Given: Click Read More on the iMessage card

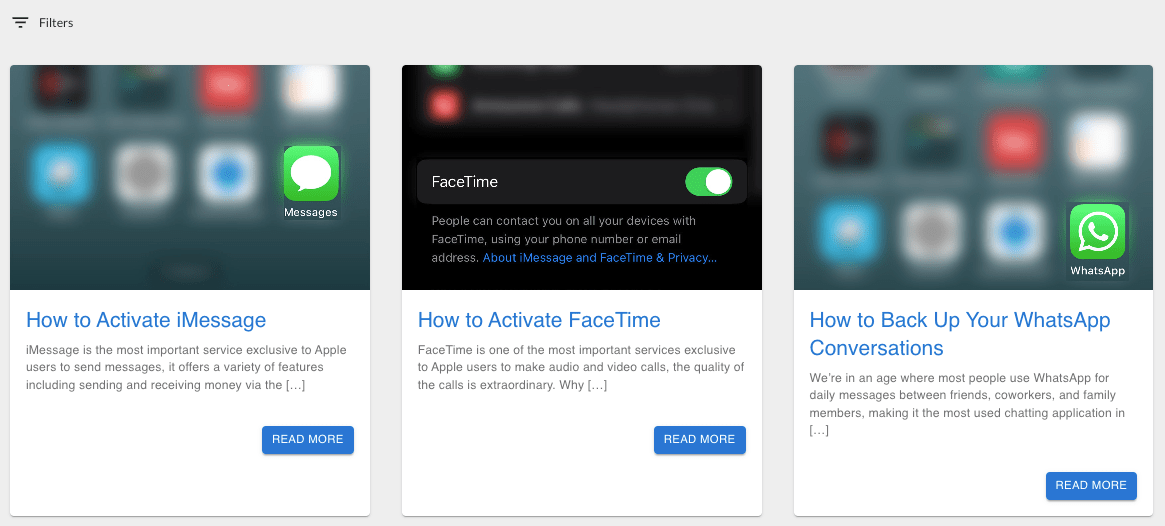Looking at the screenshot, I should (x=308, y=439).
